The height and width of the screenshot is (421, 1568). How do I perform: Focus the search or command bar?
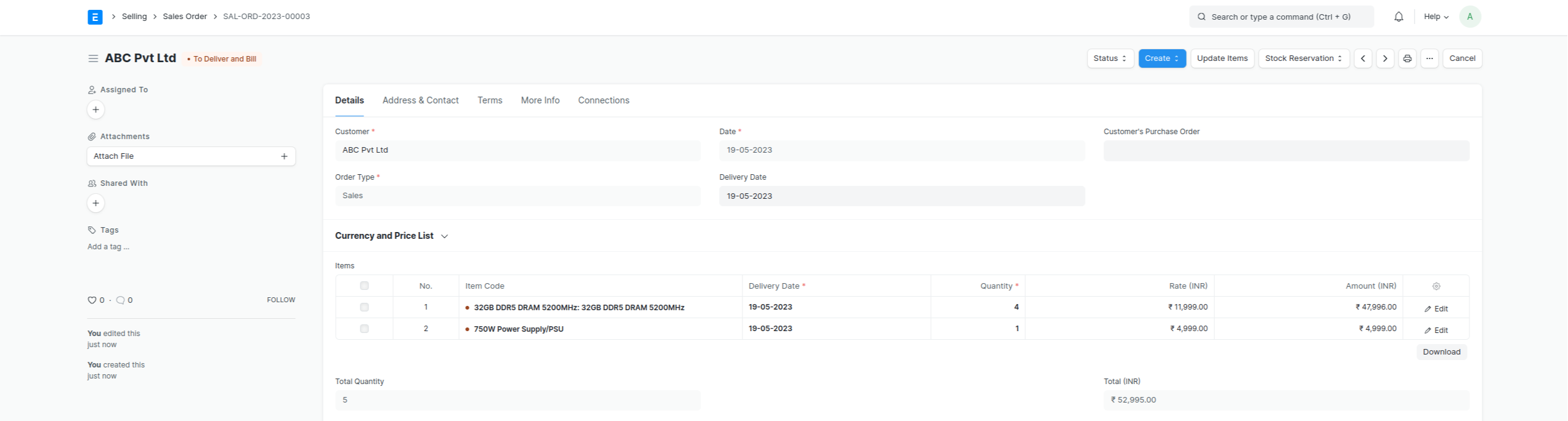point(1281,17)
